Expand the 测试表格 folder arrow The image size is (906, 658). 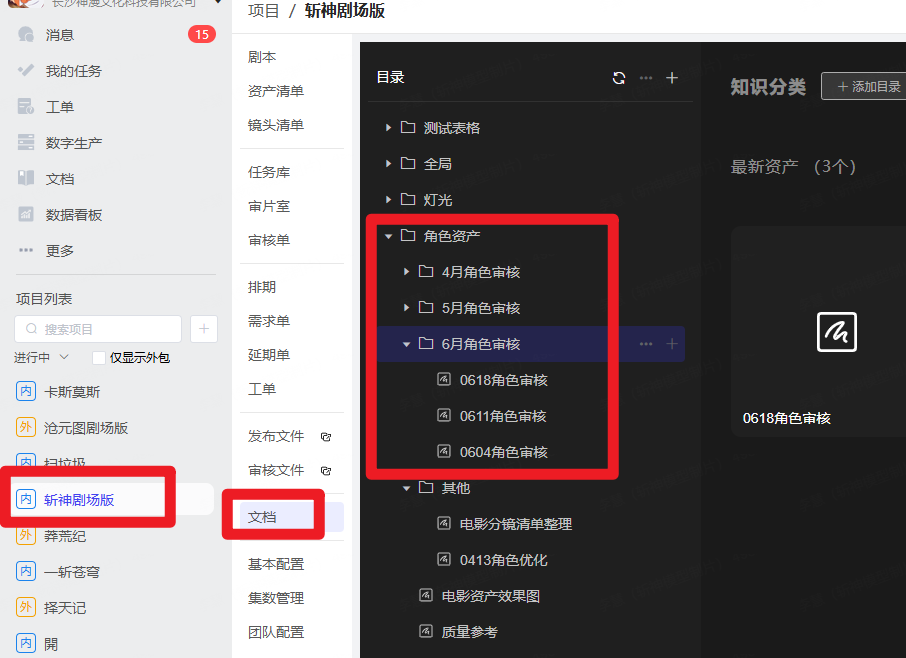point(388,128)
